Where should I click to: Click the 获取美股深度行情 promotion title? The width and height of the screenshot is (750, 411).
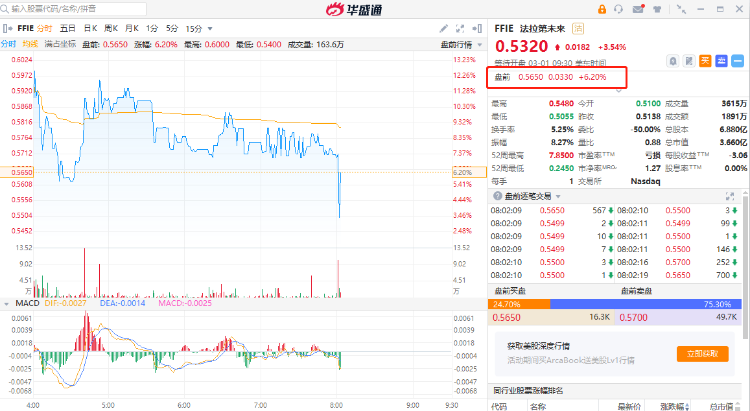tap(539, 346)
